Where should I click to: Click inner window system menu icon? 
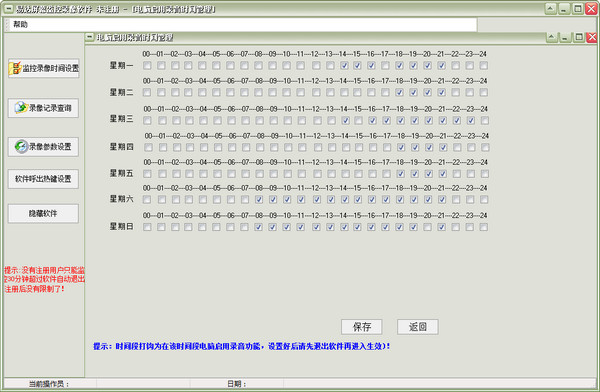(90, 37)
